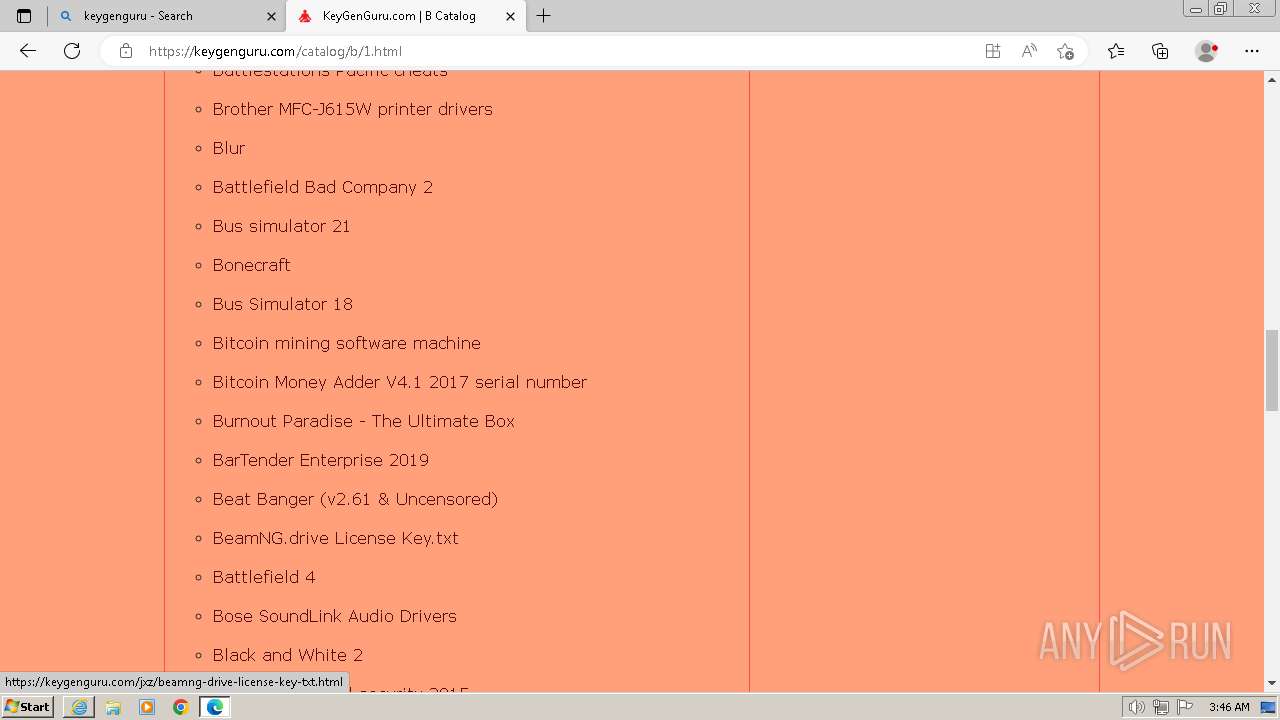Open a new tab with plus icon

tap(544, 16)
